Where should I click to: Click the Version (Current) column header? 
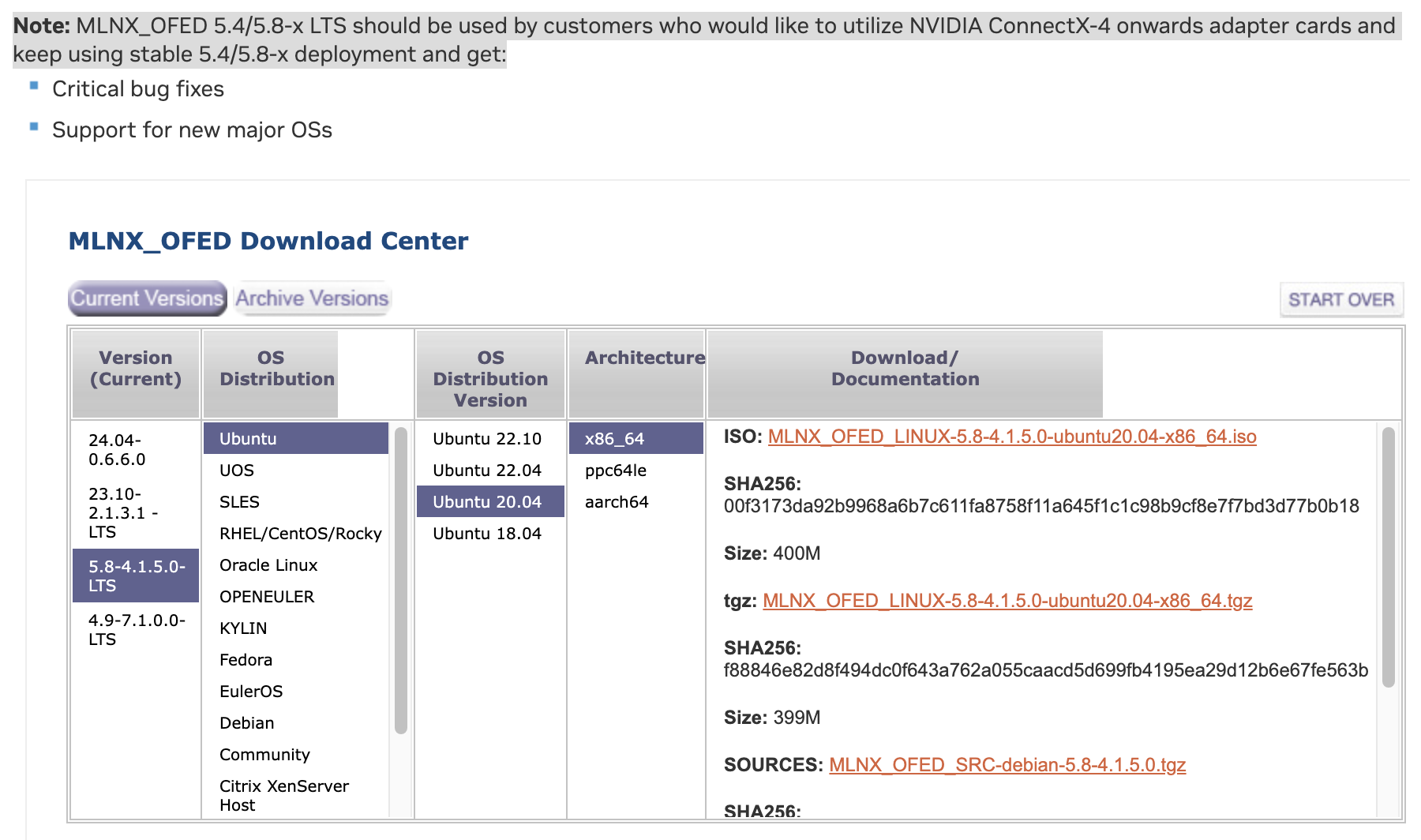[x=136, y=373]
